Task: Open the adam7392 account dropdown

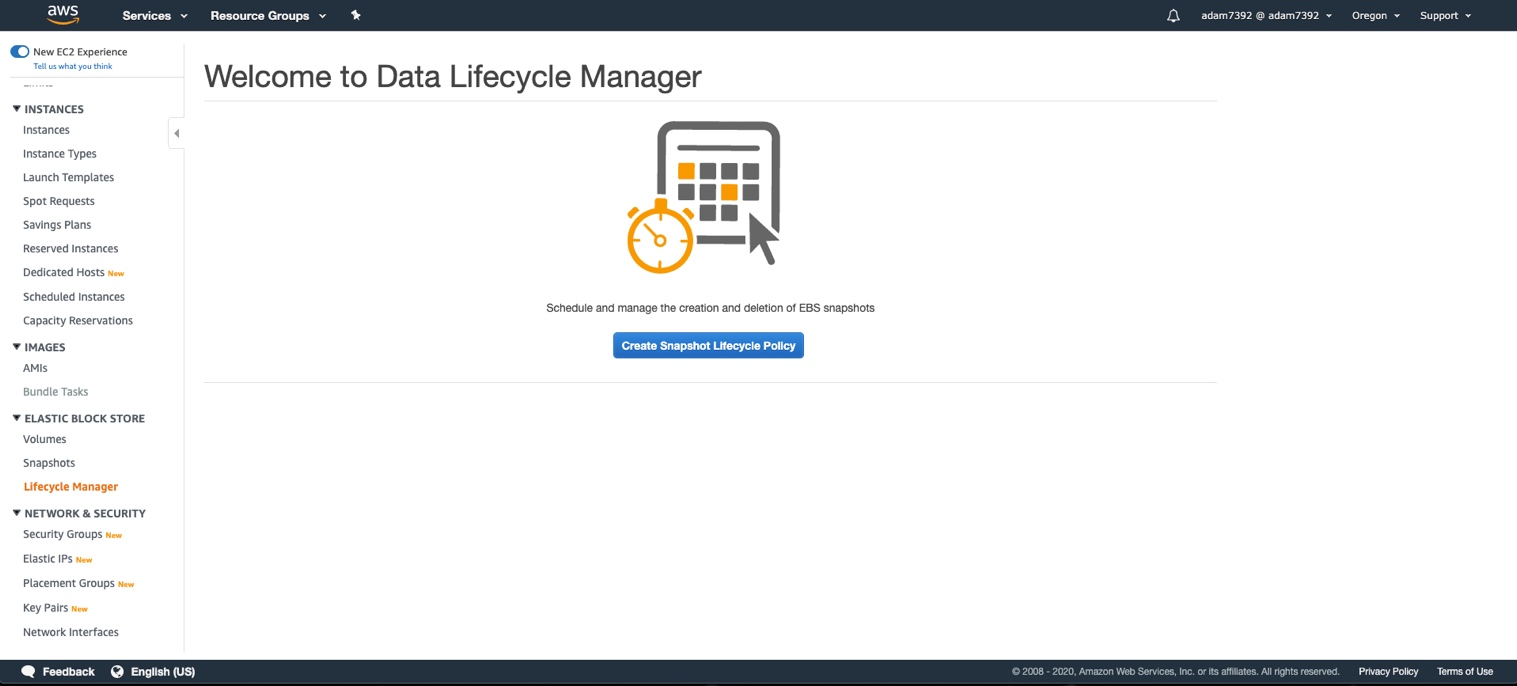Action: (1267, 15)
